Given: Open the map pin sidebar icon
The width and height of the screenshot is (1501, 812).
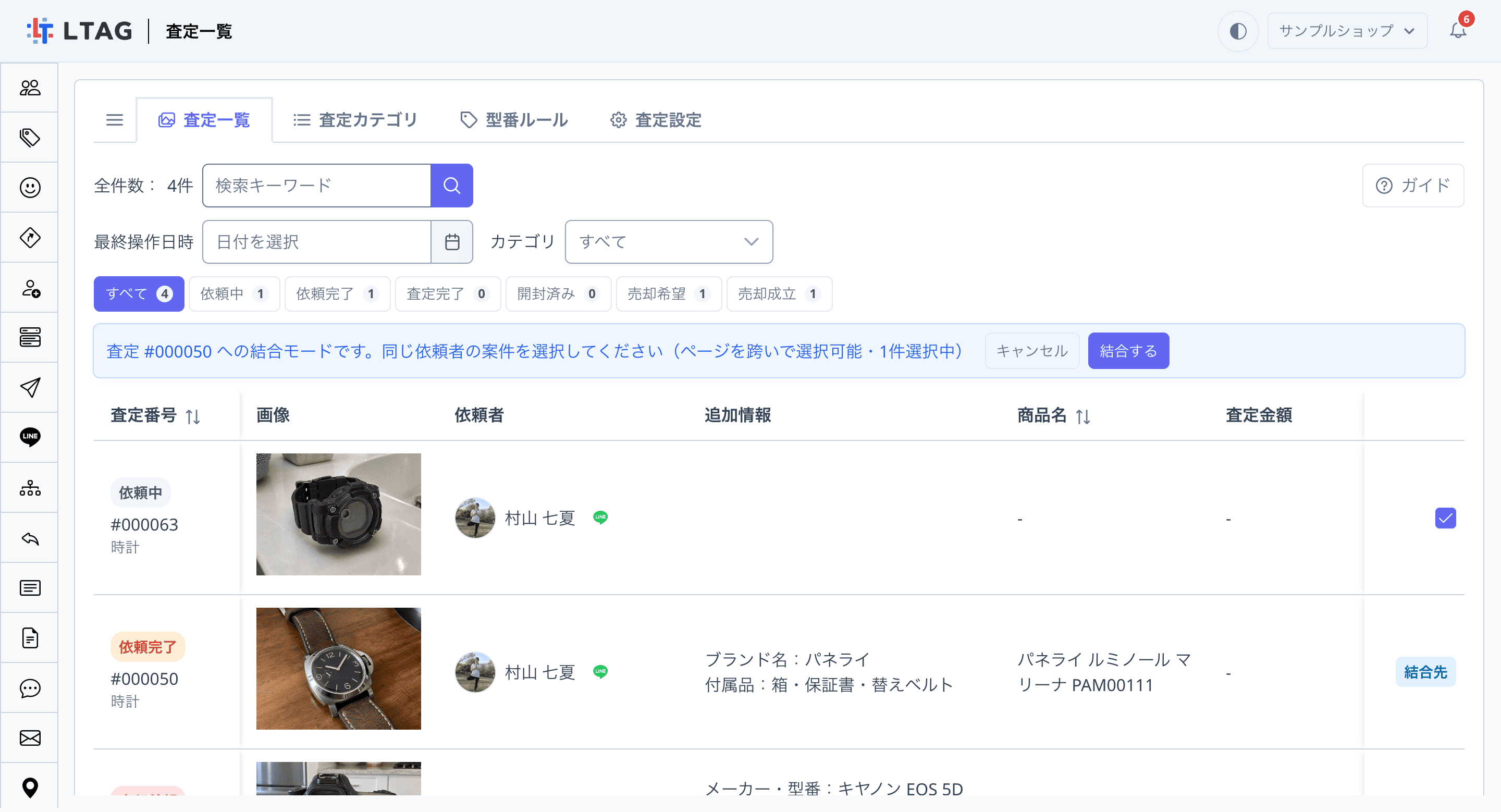Looking at the screenshot, I should 30,788.
